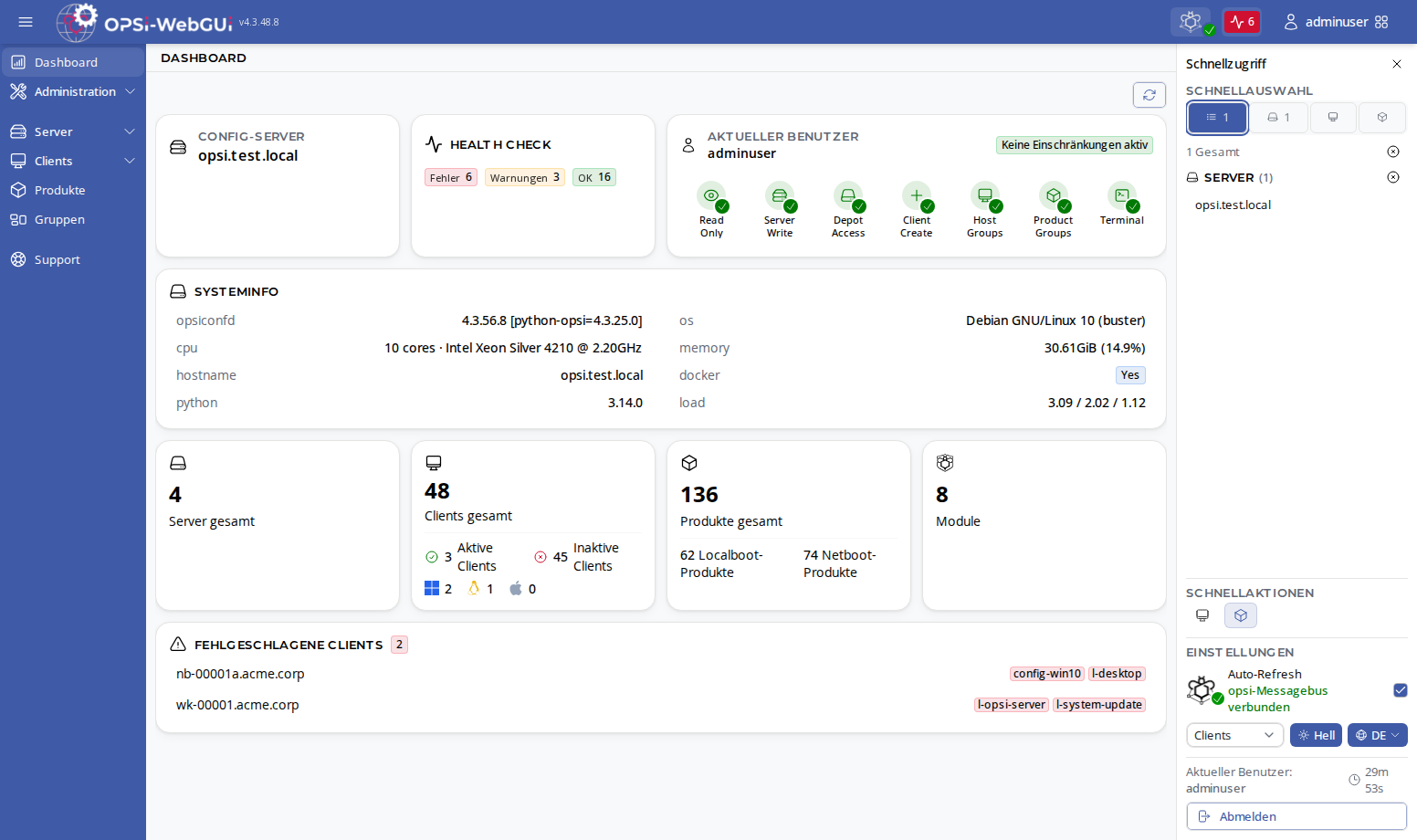Click the Host Groups permission icon
Viewport: 1417px width, 840px height.
click(x=985, y=196)
